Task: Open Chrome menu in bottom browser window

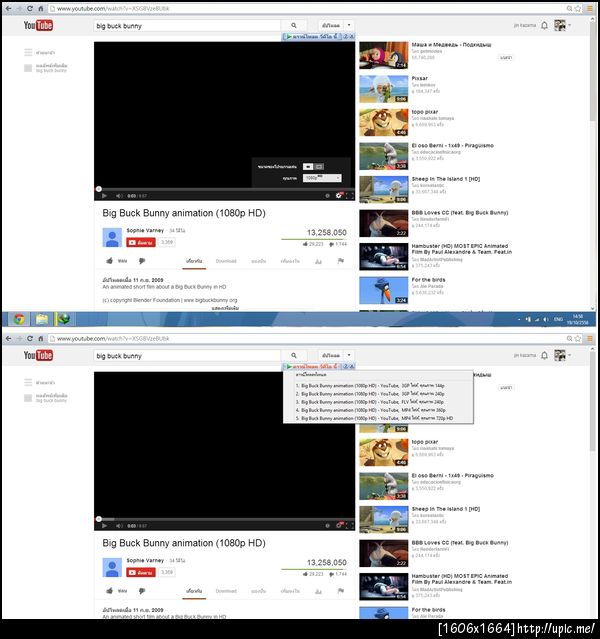Action: (589, 339)
